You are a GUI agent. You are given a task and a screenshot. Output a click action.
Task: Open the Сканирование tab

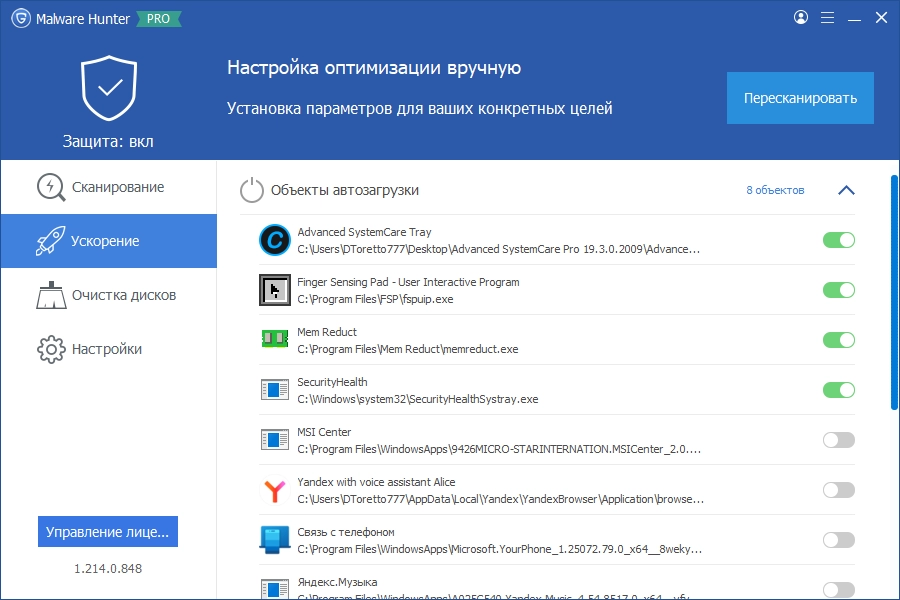pos(108,187)
